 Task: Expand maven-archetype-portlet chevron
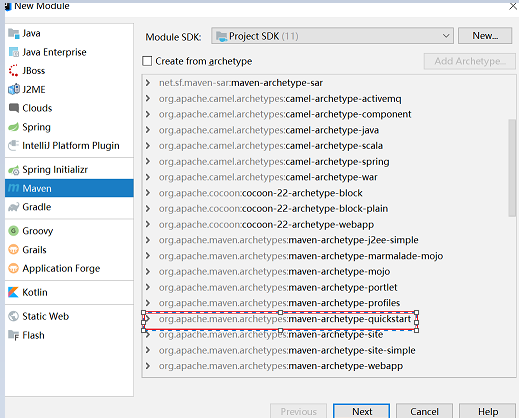pyautogui.click(x=148, y=287)
